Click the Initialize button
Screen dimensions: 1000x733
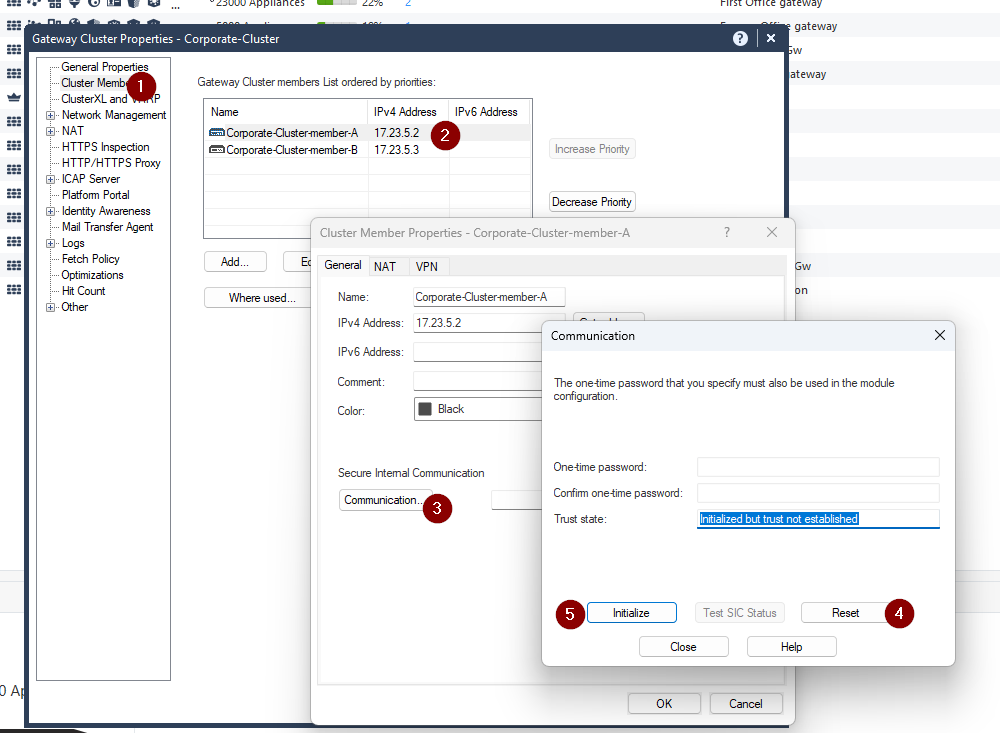click(x=632, y=612)
